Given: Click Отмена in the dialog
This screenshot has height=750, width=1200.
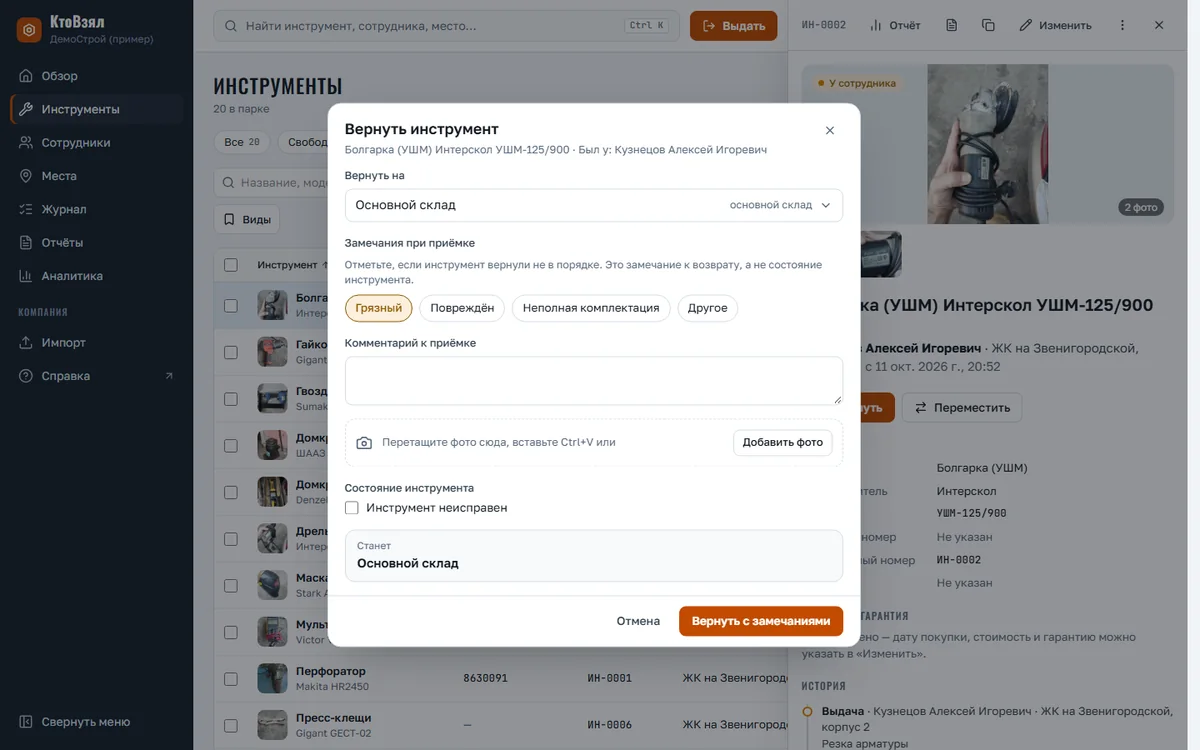Looking at the screenshot, I should (638, 621).
